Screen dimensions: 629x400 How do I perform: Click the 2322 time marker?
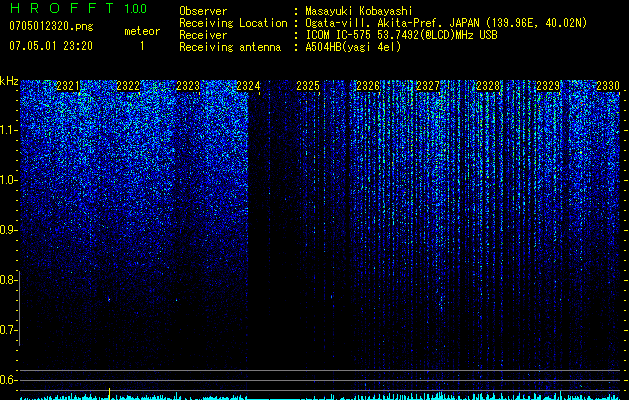coord(128,86)
